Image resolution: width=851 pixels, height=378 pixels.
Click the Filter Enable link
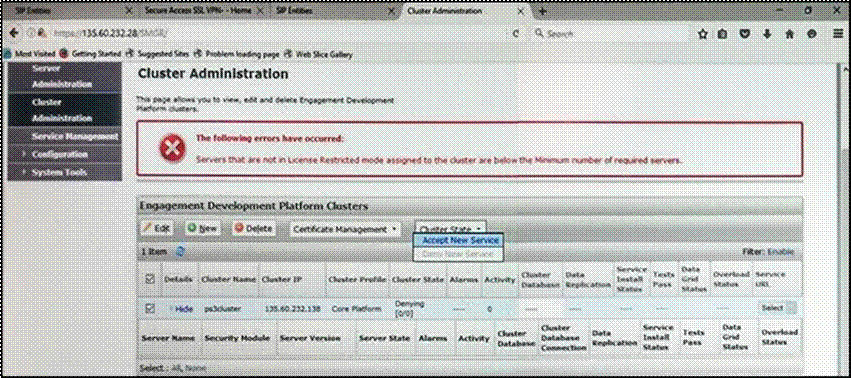click(780, 252)
